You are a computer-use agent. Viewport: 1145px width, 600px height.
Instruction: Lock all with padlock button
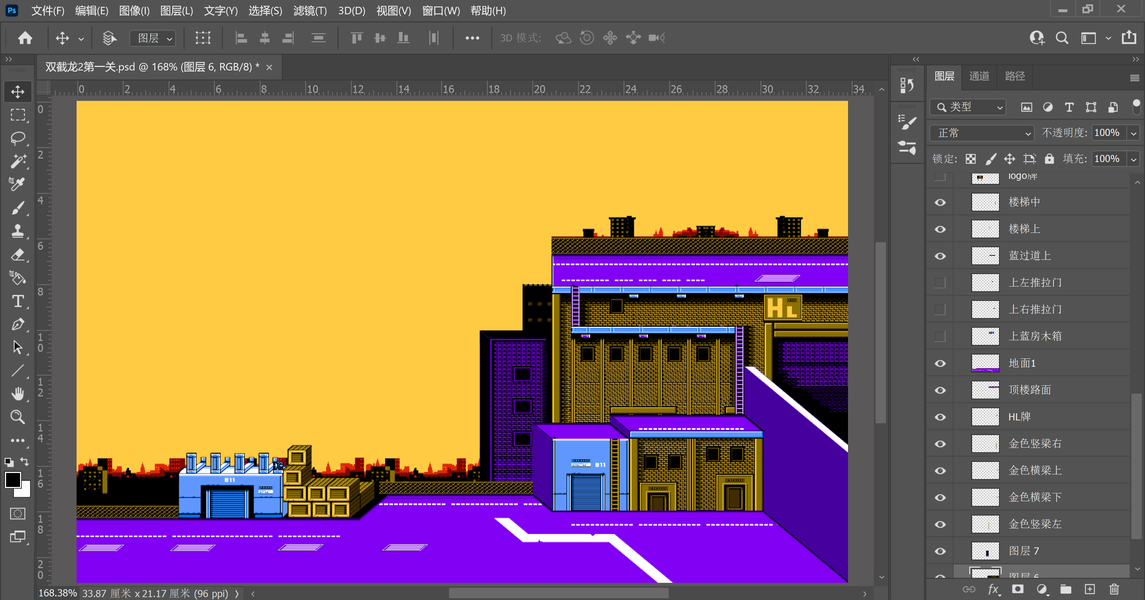point(1049,158)
